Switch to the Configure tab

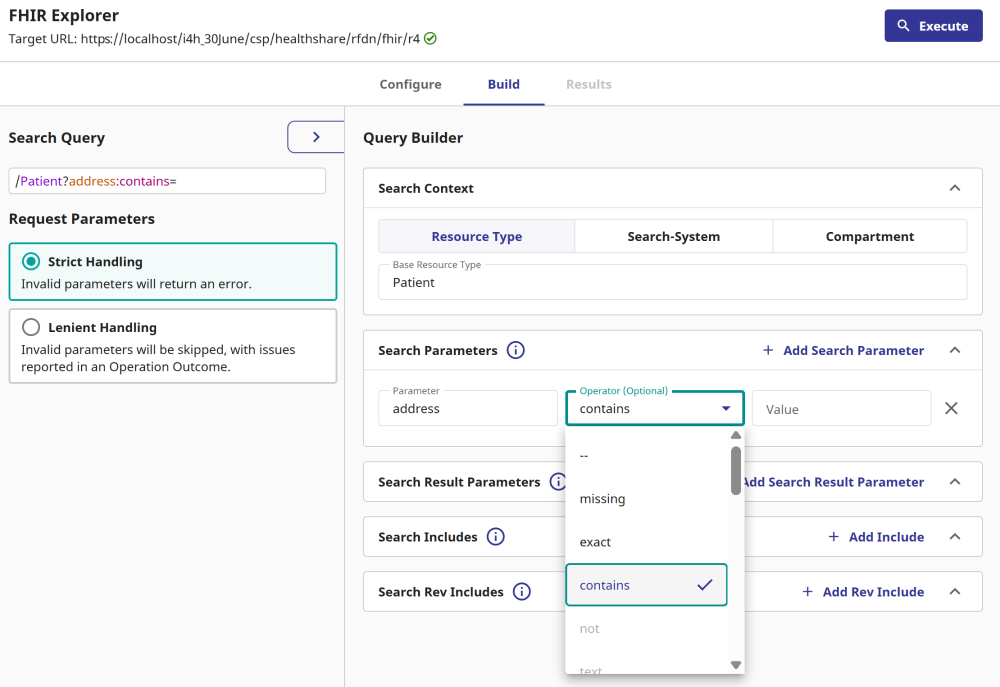(x=410, y=84)
